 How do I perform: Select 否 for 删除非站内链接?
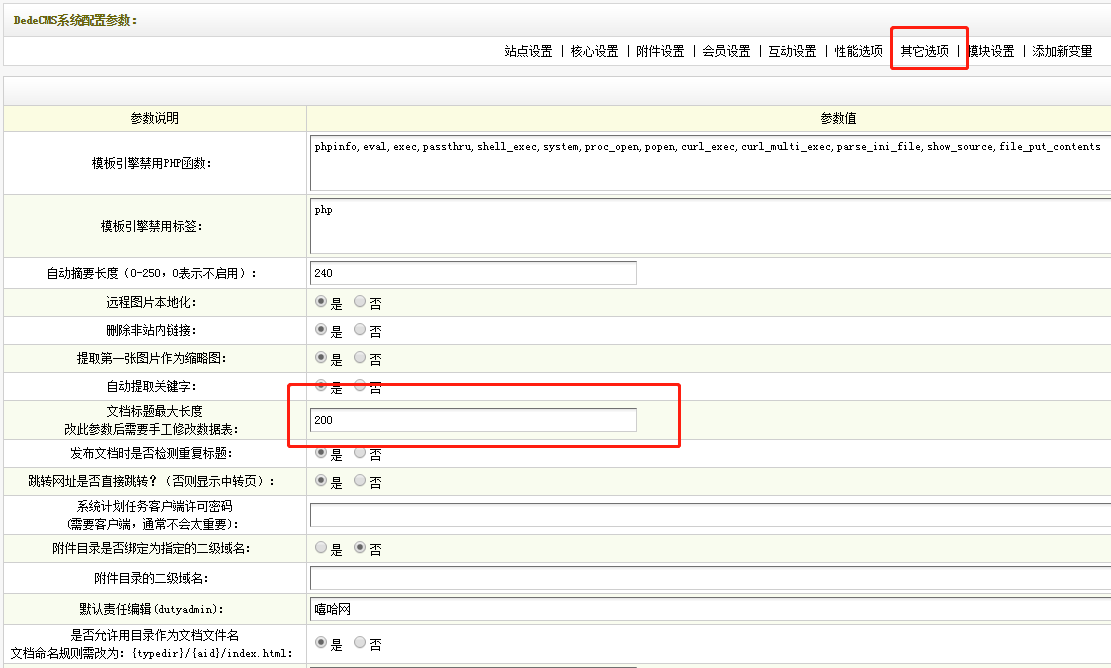[360, 330]
